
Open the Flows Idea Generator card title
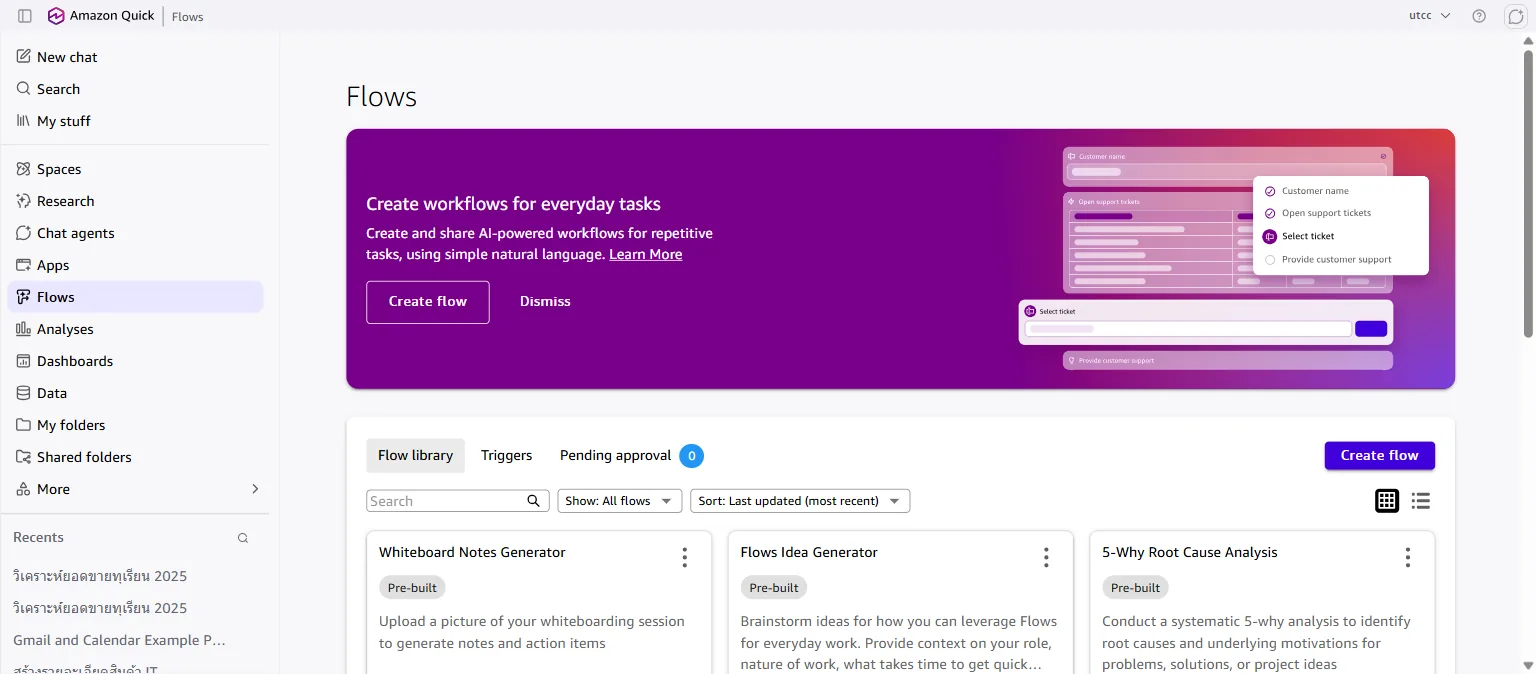[809, 552]
